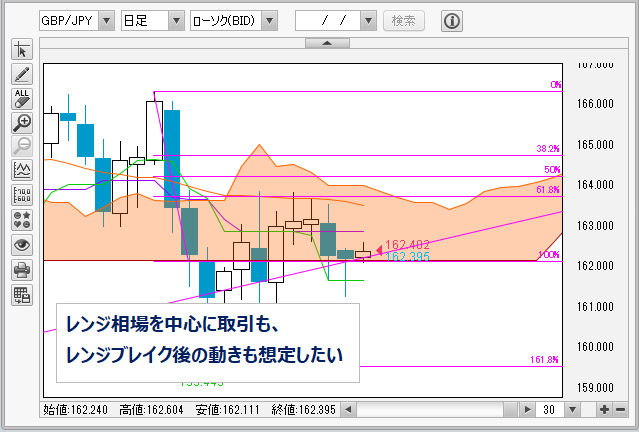639x432 pixels.
Task: Click the 終値:162.395 close value
Action: [304, 410]
